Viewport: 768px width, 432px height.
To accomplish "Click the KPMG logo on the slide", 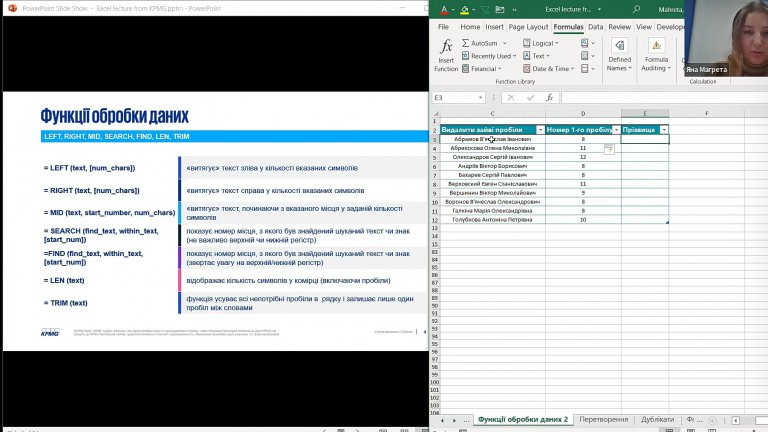I will pyautogui.click(x=50, y=333).
